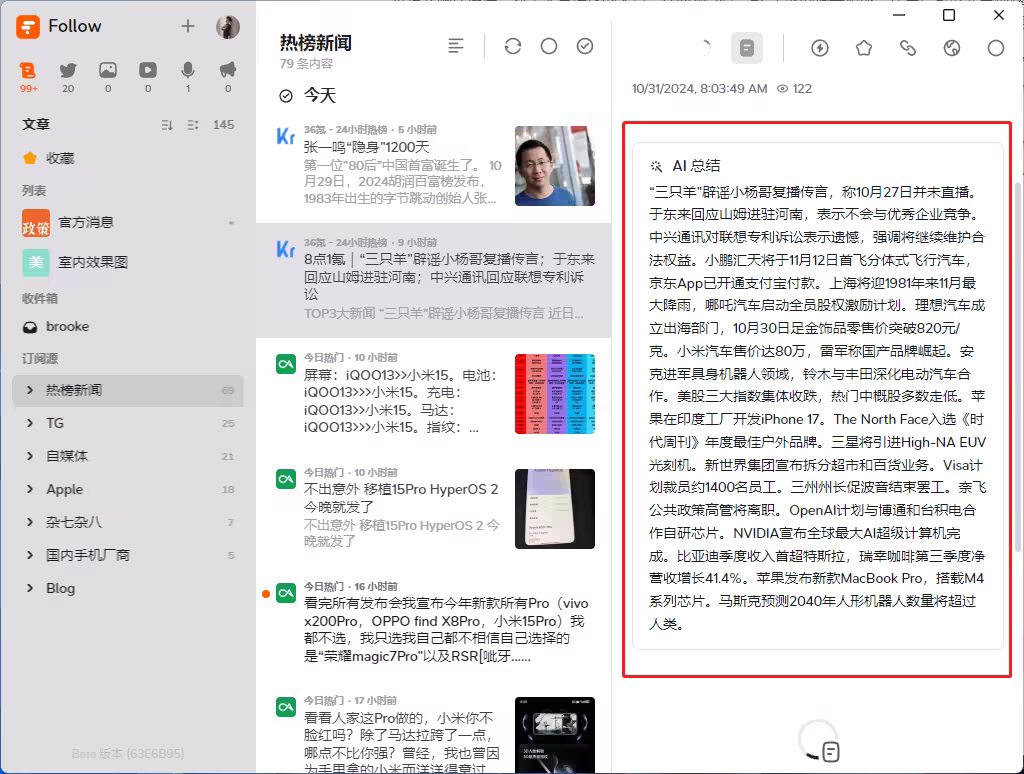Select the microphone audio feed view
The width and height of the screenshot is (1024, 774).
(x=188, y=70)
